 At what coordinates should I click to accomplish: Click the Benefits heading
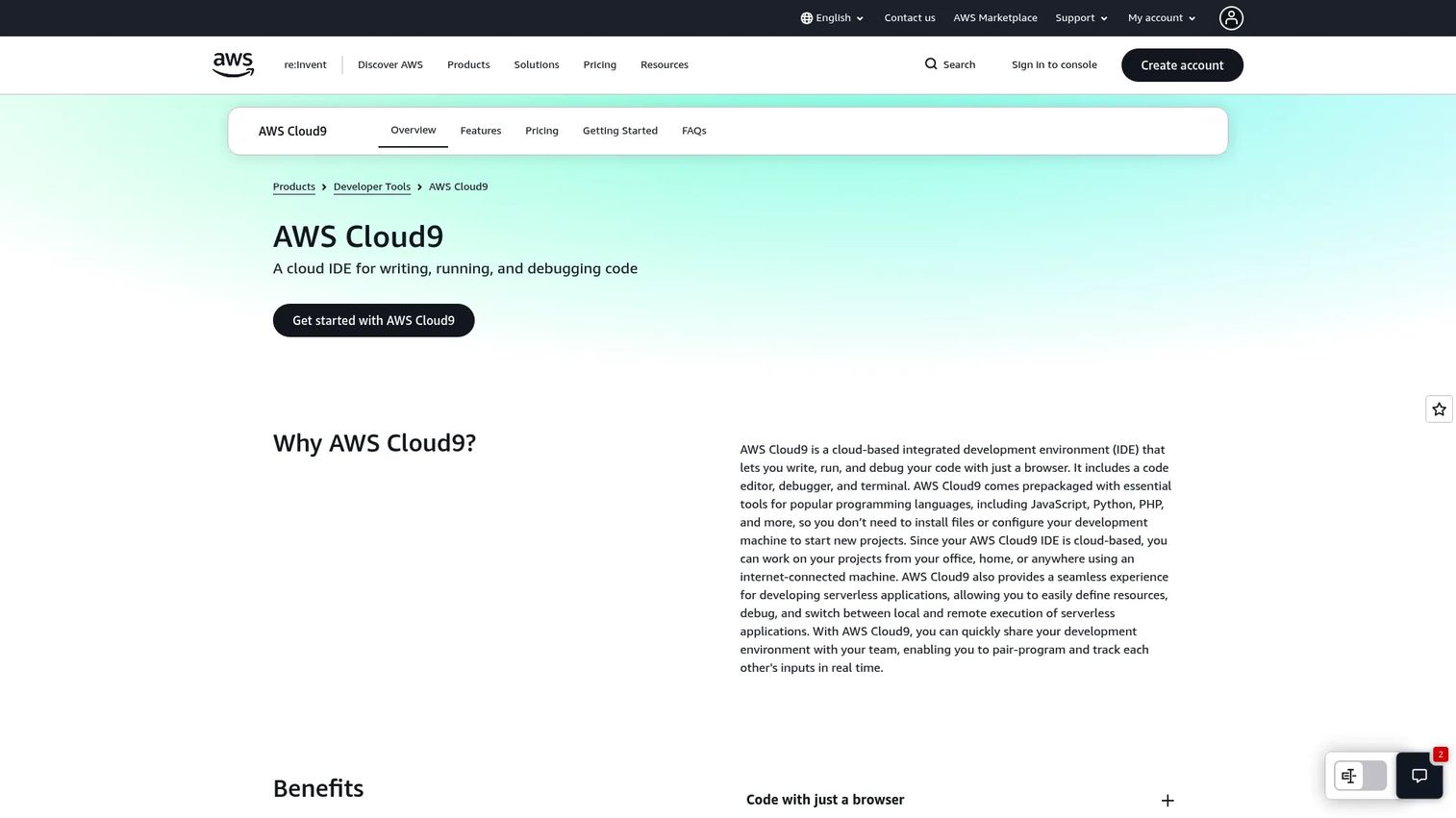click(x=318, y=788)
